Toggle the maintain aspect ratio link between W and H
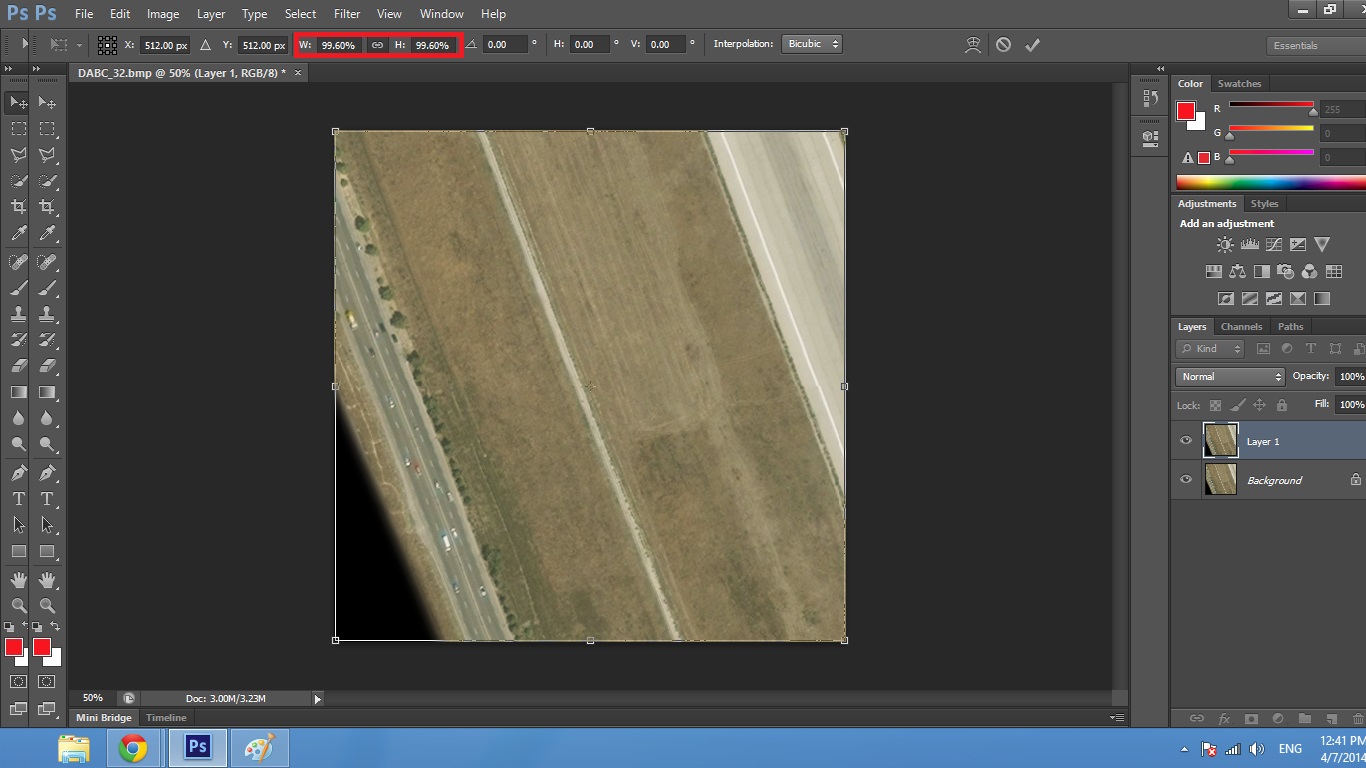The height and width of the screenshot is (768, 1366). (377, 45)
